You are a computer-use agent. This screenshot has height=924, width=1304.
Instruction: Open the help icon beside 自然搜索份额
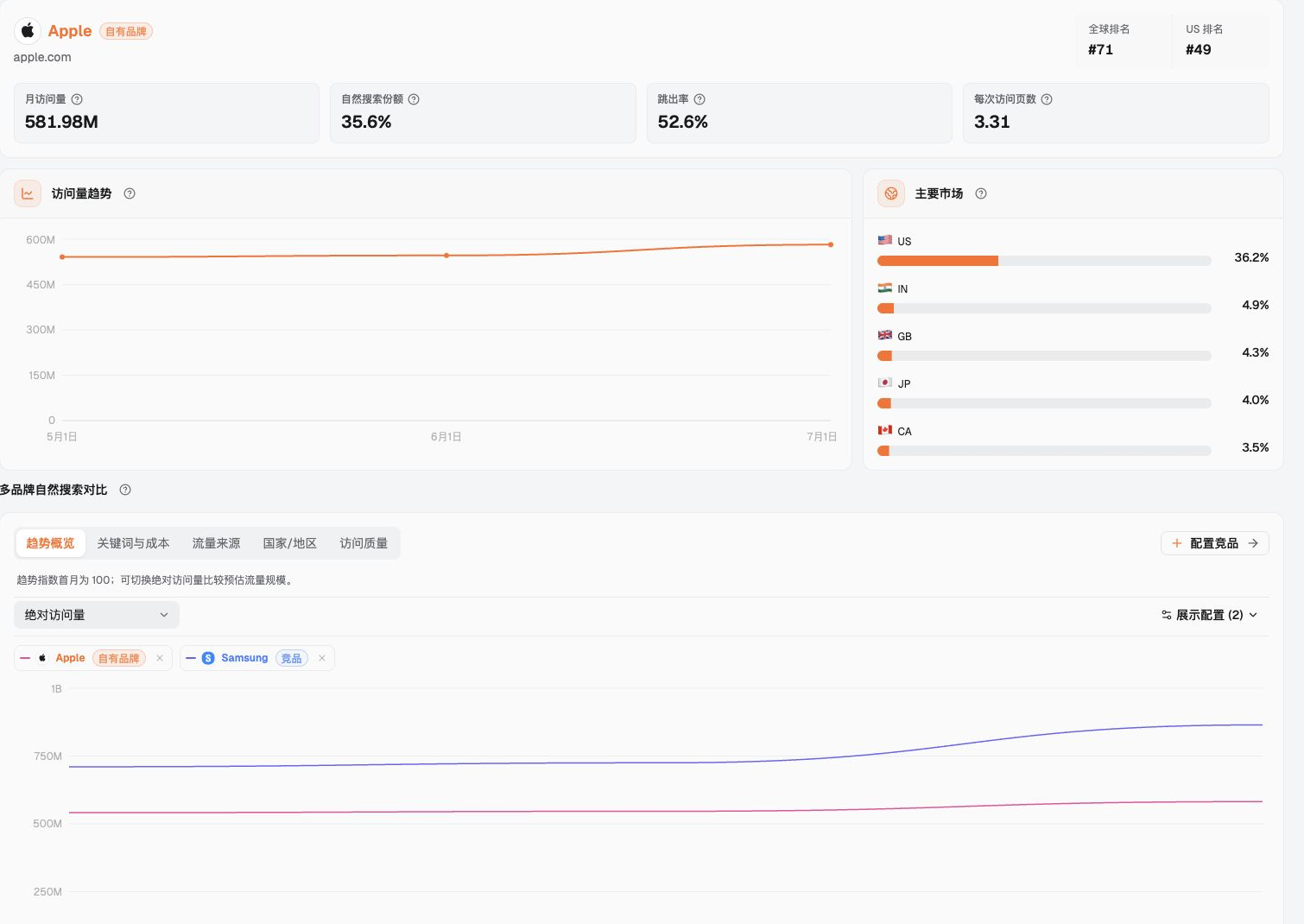[414, 99]
